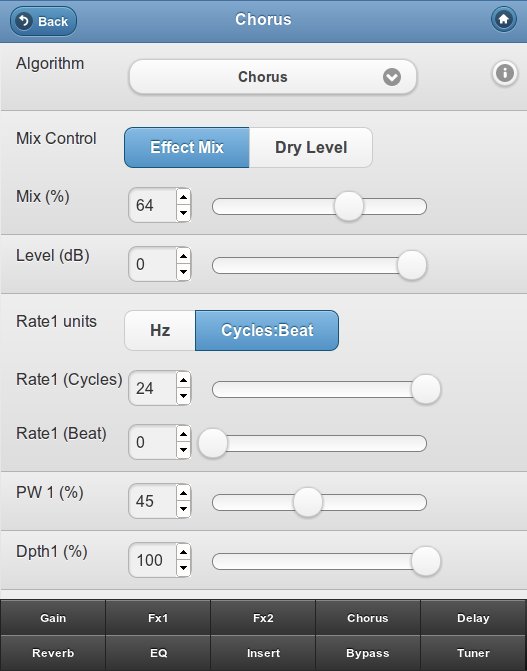The image size is (527, 671).
Task: Go back using the Back button
Action: (43, 21)
